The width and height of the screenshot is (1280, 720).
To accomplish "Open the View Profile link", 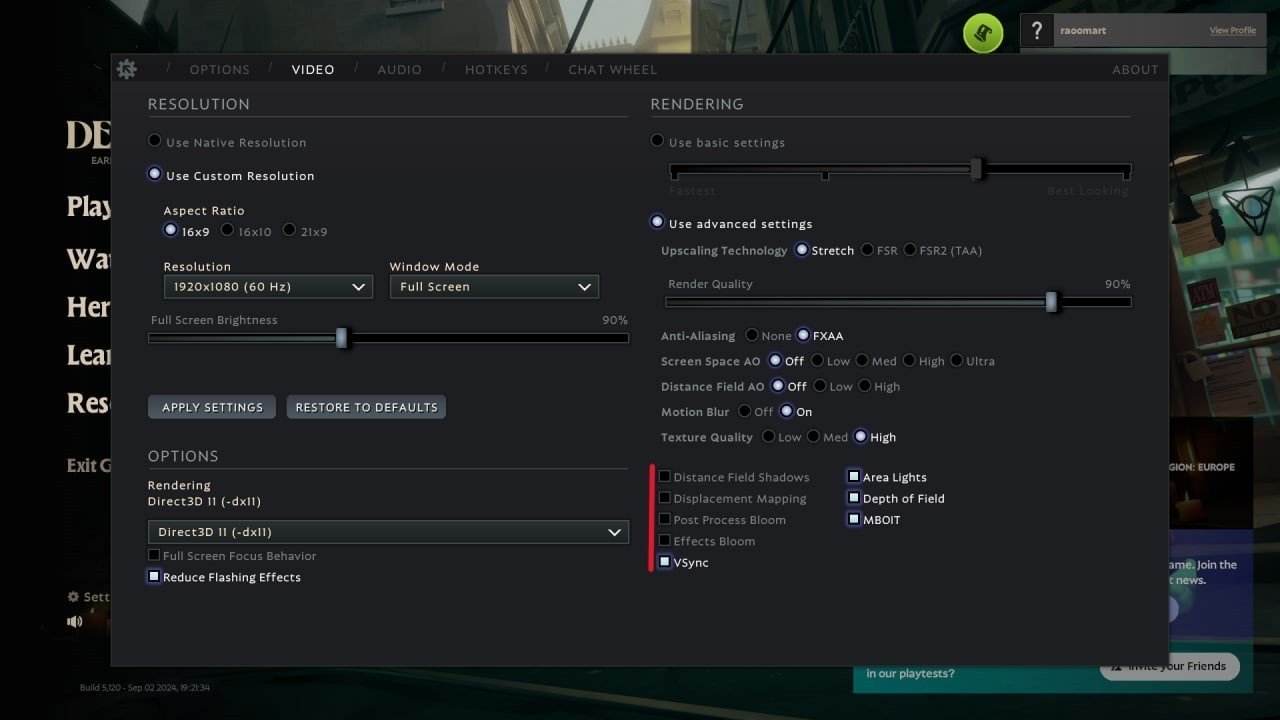I will [x=1232, y=31].
